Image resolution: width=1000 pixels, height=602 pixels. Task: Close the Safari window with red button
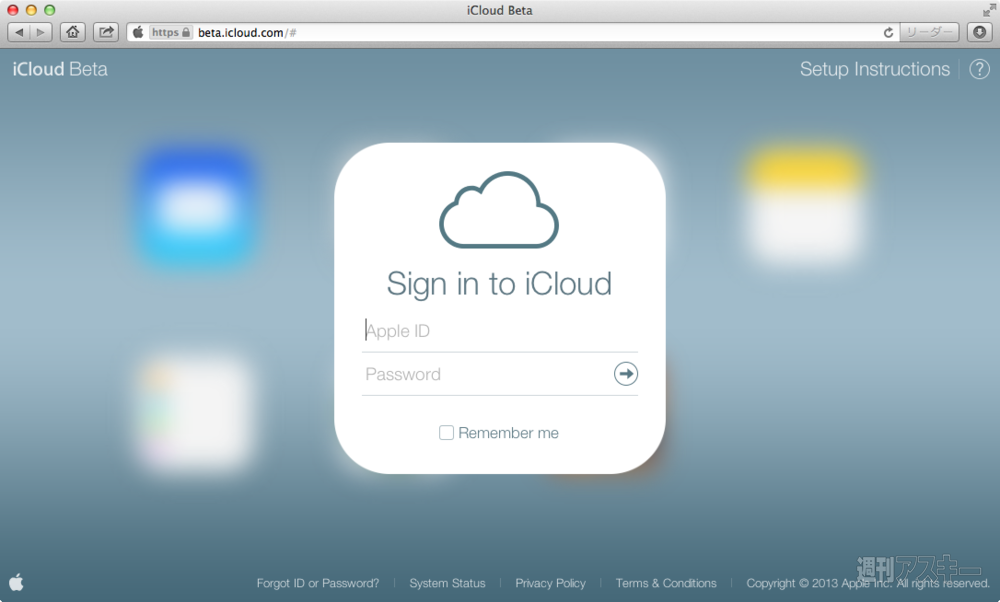click(x=13, y=10)
